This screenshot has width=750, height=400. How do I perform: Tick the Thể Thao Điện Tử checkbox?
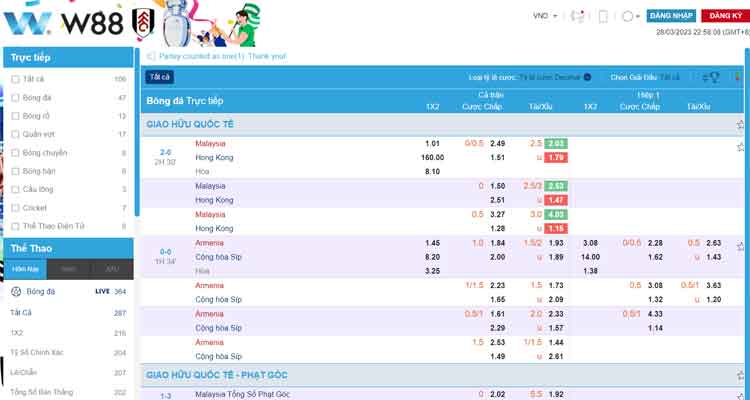(x=15, y=226)
